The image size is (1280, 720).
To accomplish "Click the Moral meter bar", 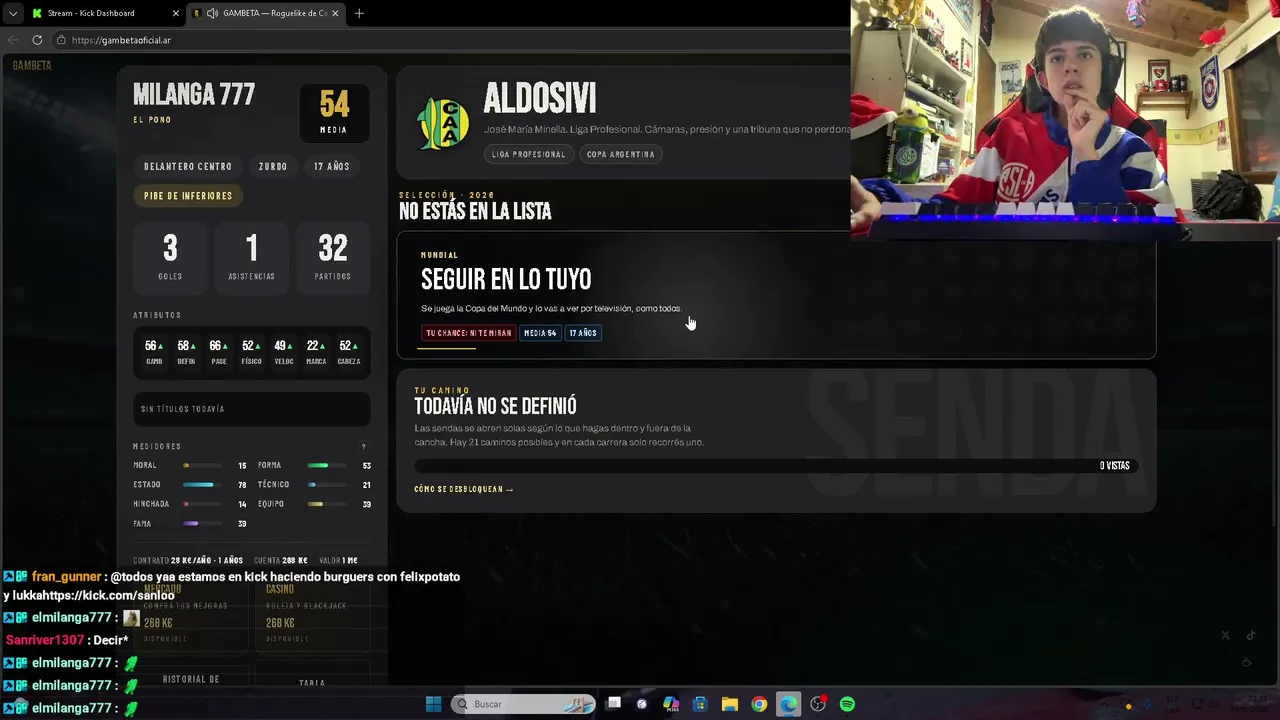I will click(x=201, y=466).
